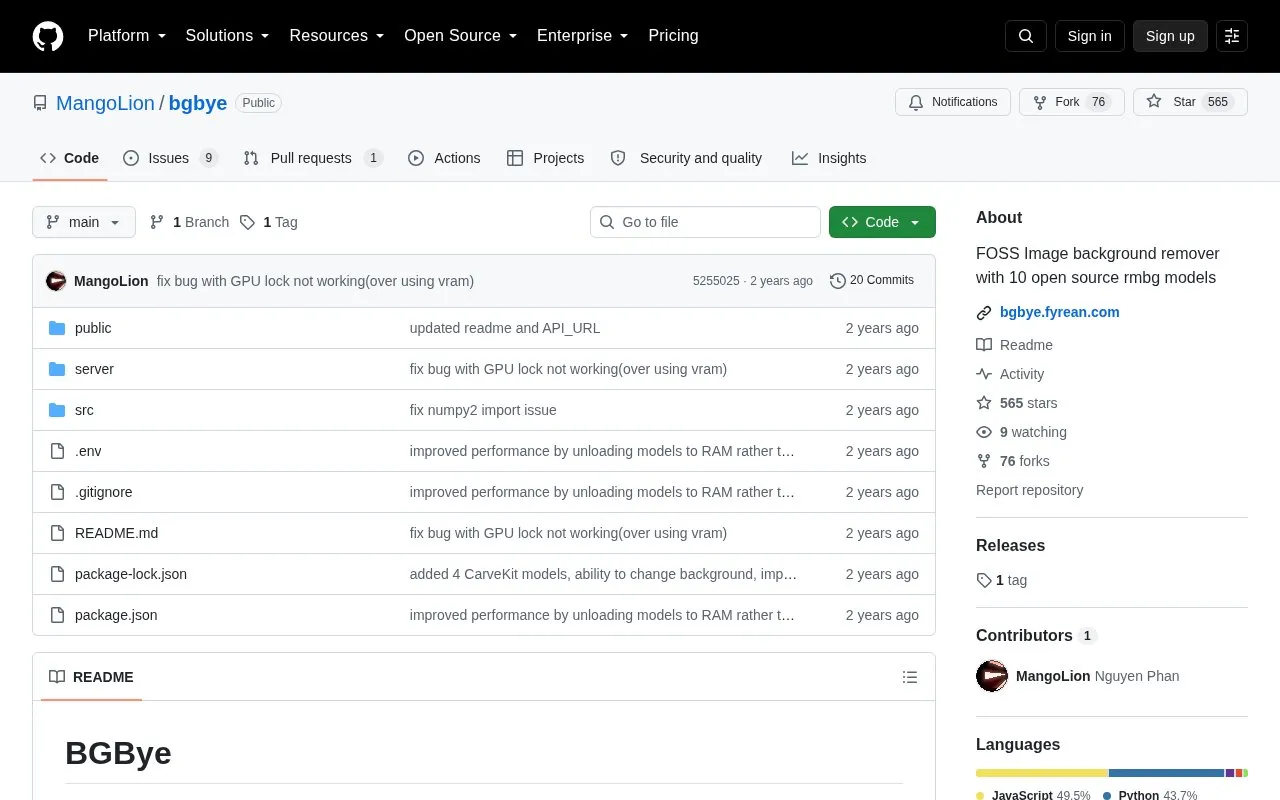Expand the green Code dropdown button
The height and width of the screenshot is (800, 1280).
tap(882, 222)
